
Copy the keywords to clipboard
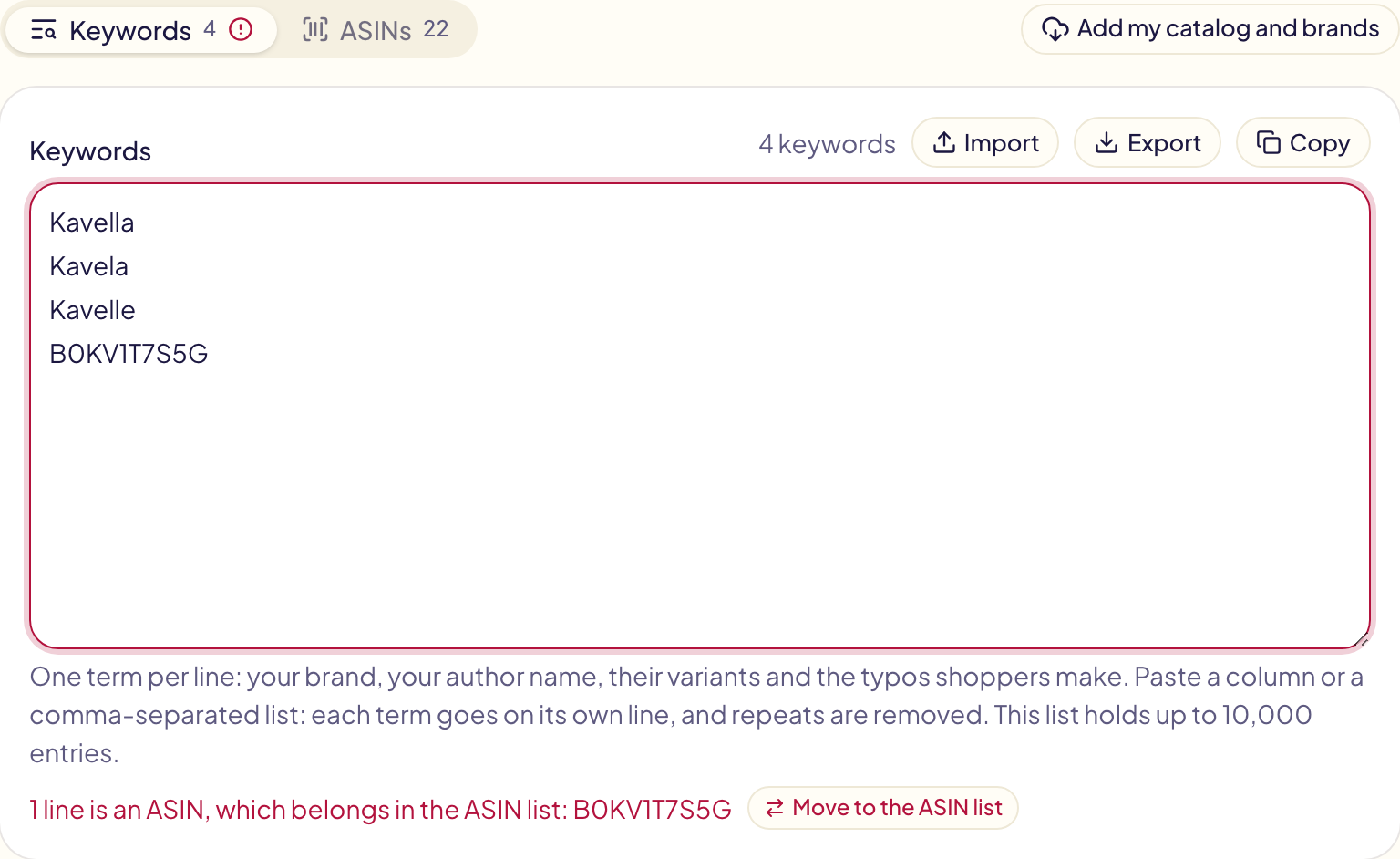click(x=1303, y=142)
